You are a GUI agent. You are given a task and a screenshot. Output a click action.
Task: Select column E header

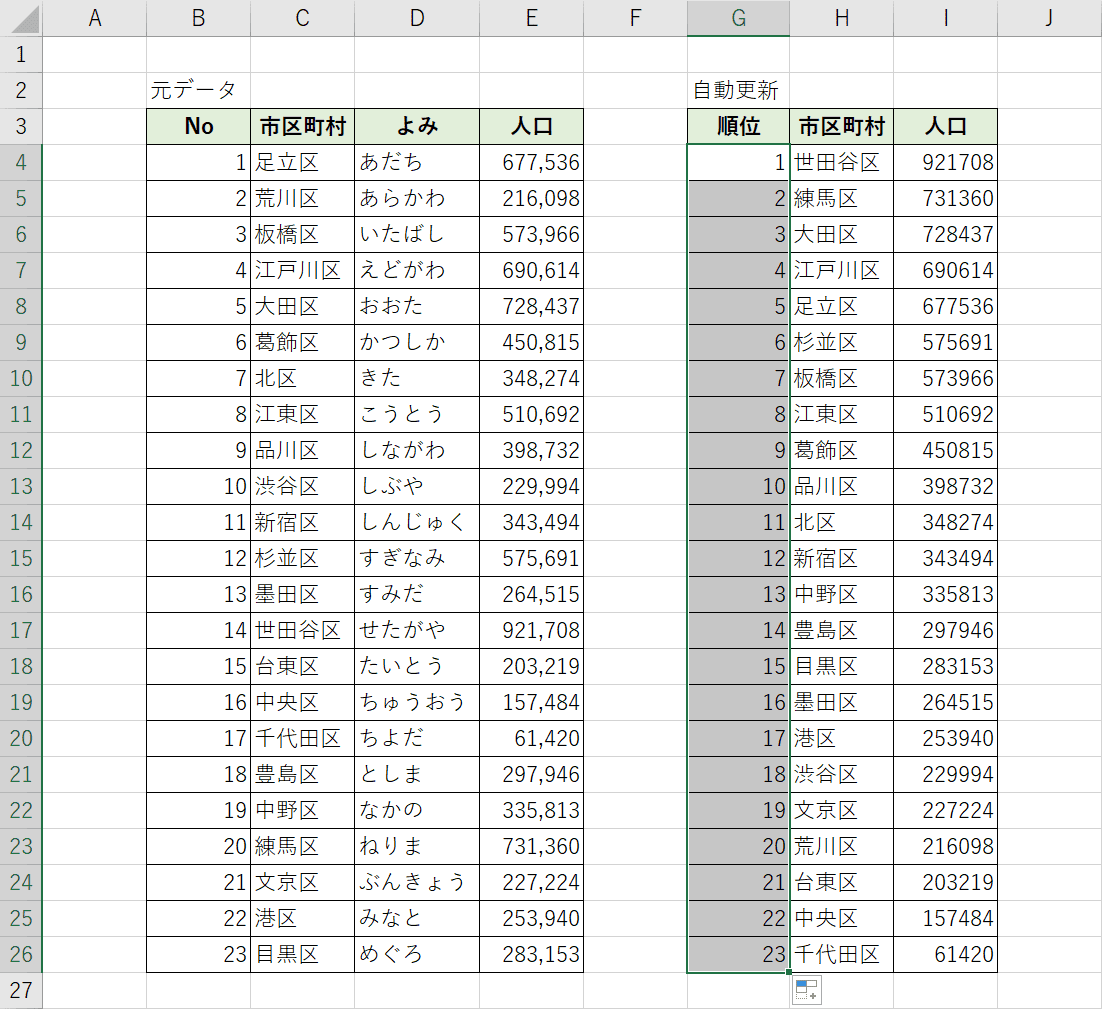point(531,18)
